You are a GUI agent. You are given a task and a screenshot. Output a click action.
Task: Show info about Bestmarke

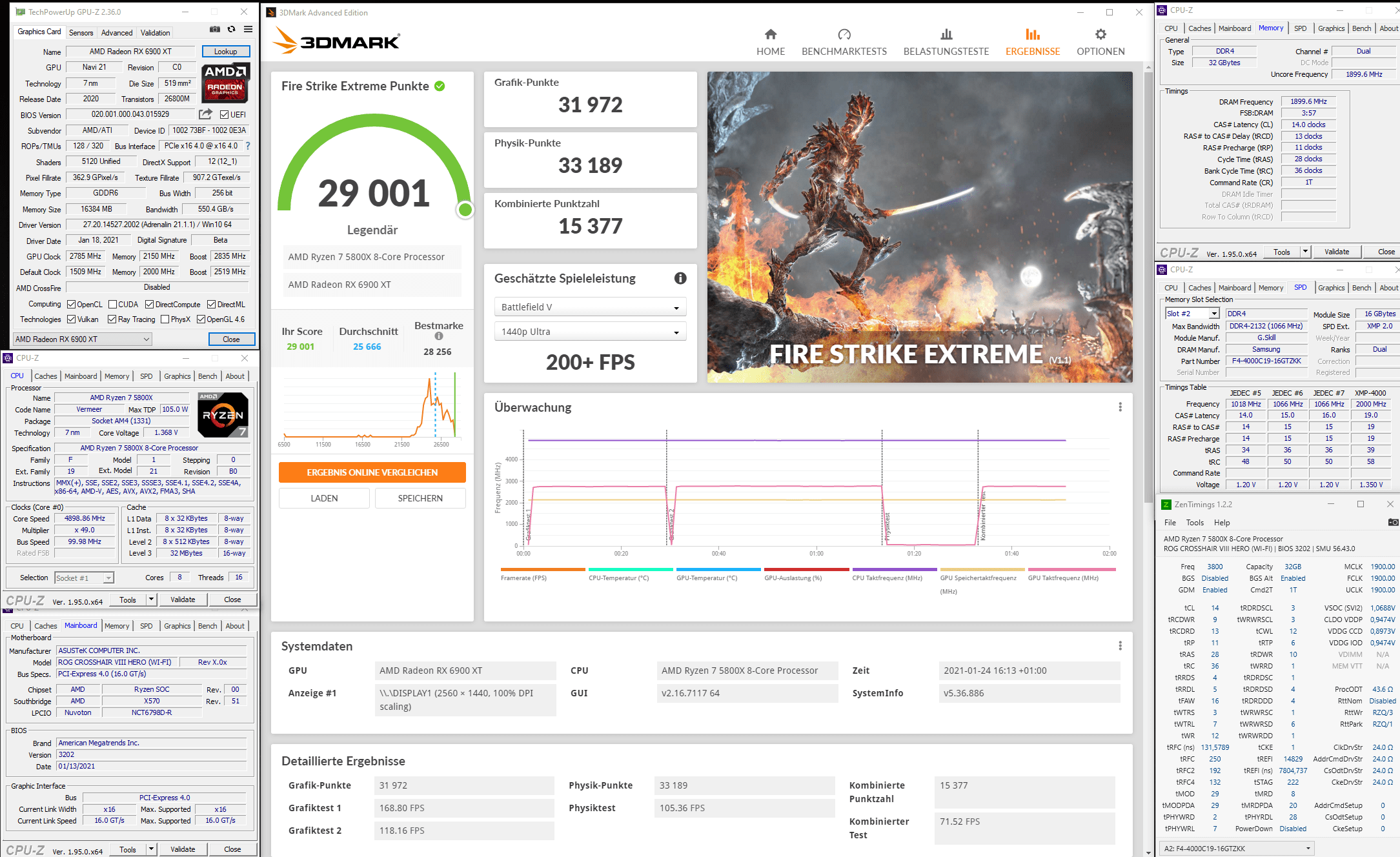tap(439, 336)
